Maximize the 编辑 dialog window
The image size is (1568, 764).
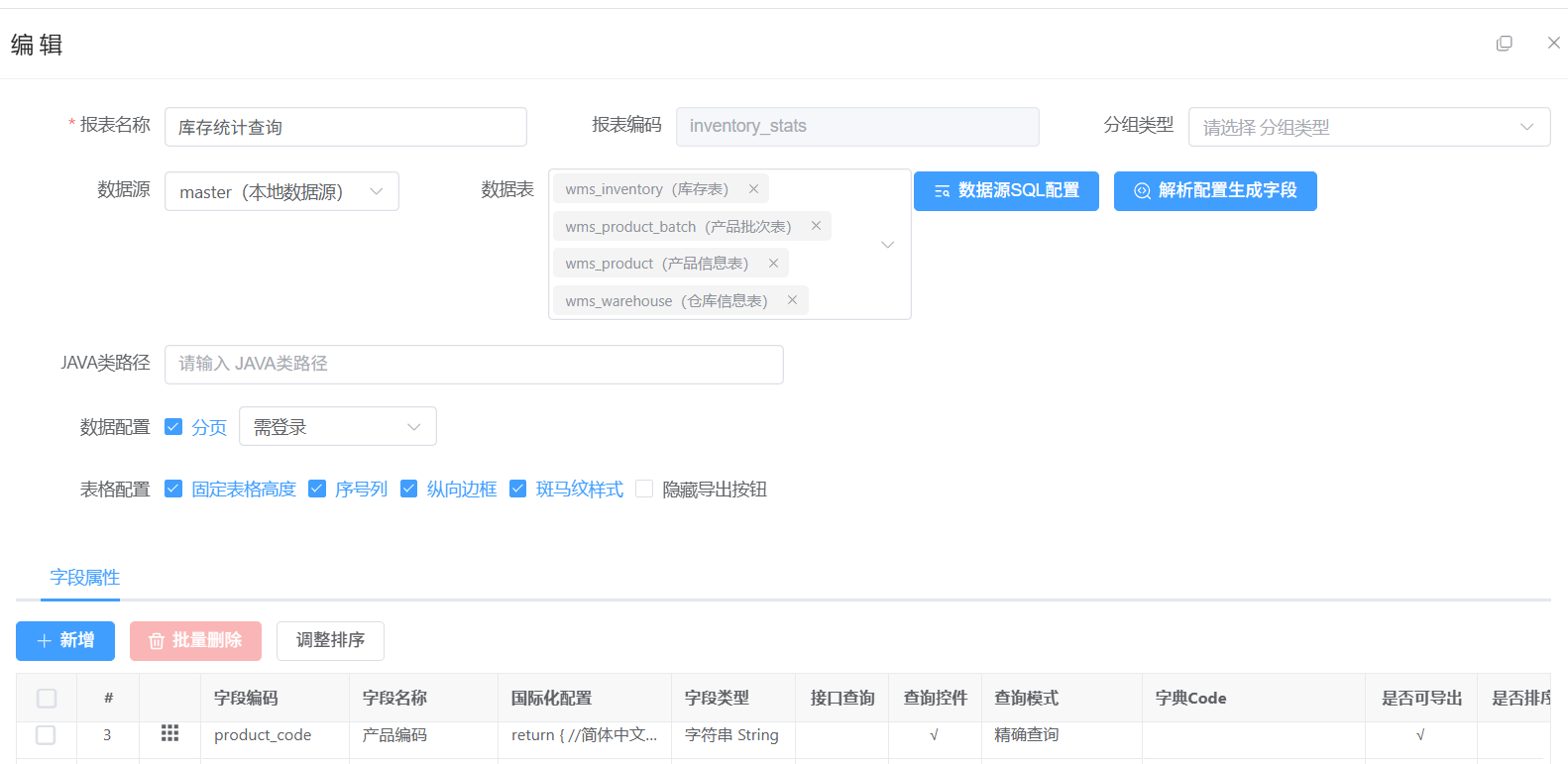coord(1504,44)
